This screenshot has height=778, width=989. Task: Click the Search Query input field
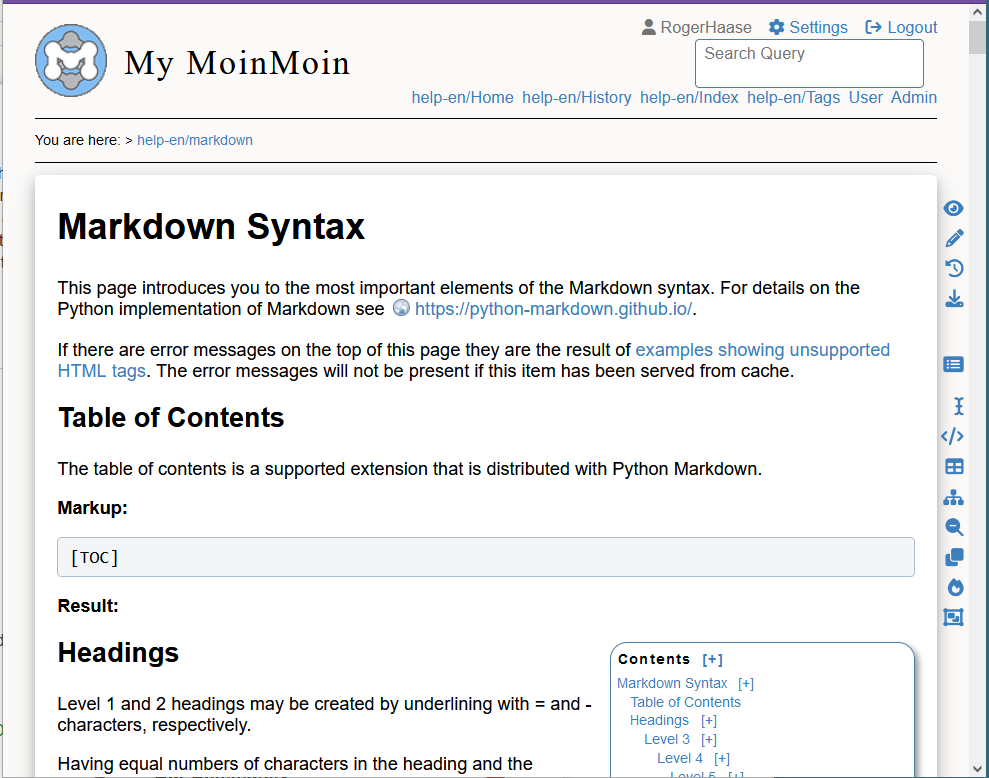[x=808, y=63]
